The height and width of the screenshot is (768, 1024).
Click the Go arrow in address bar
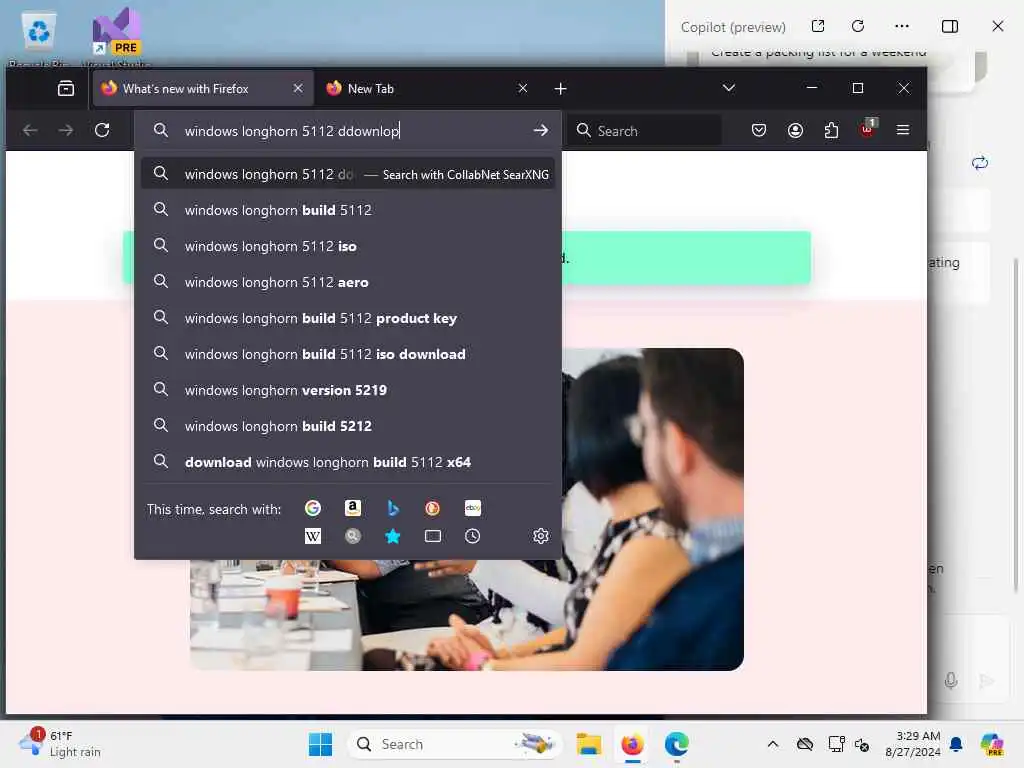[541, 131]
